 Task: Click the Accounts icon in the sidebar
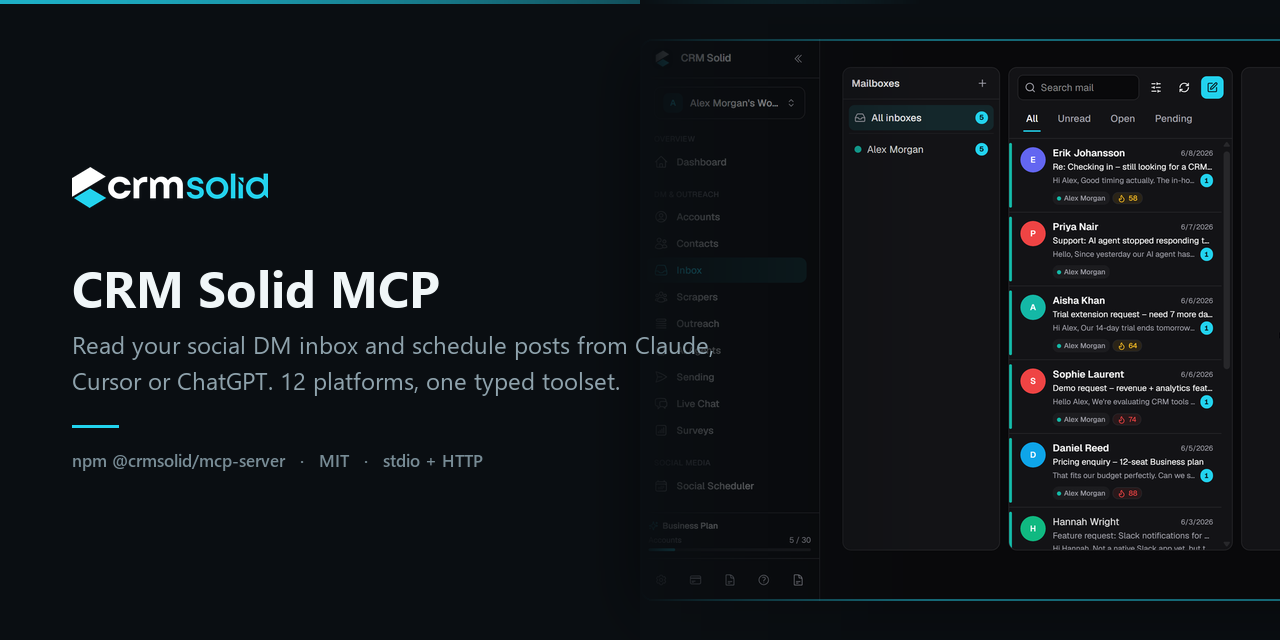tap(661, 217)
